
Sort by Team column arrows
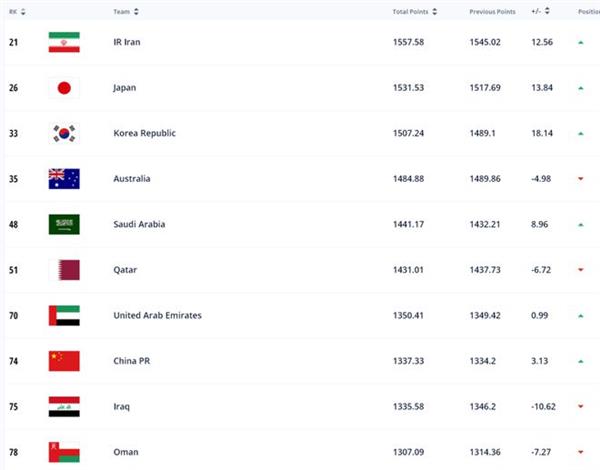tap(136, 12)
